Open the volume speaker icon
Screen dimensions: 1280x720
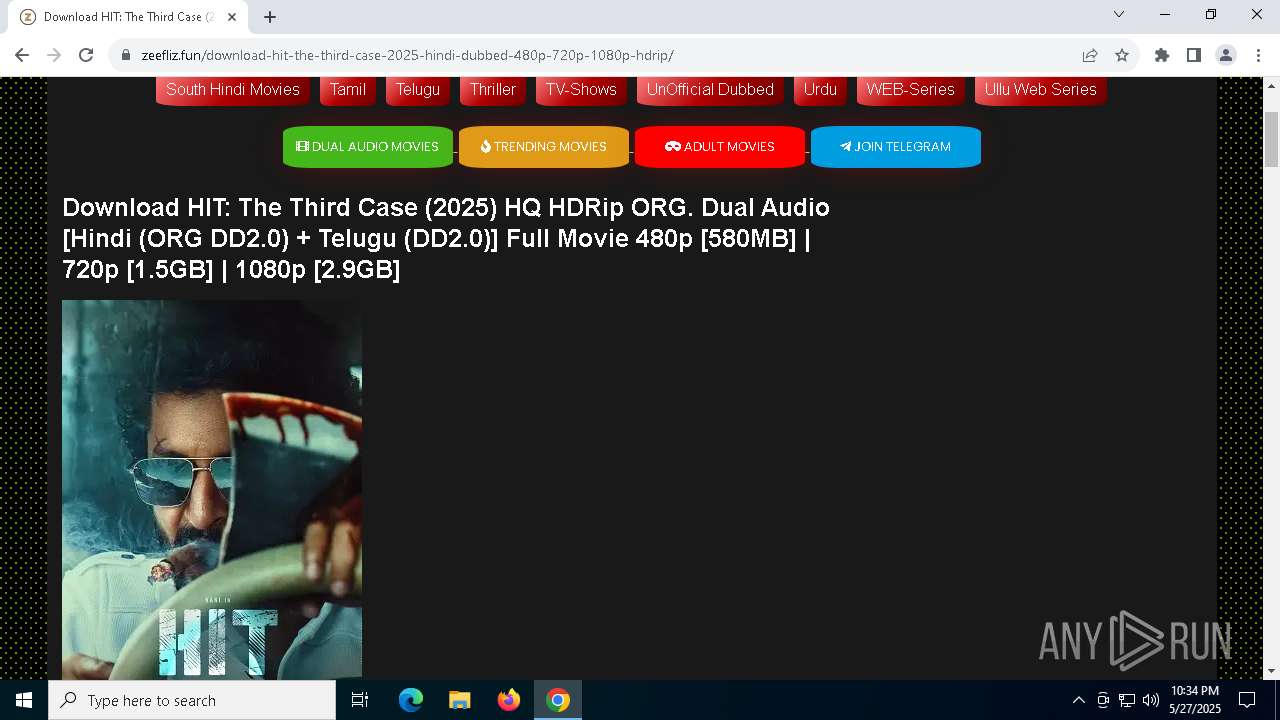pos(1151,700)
